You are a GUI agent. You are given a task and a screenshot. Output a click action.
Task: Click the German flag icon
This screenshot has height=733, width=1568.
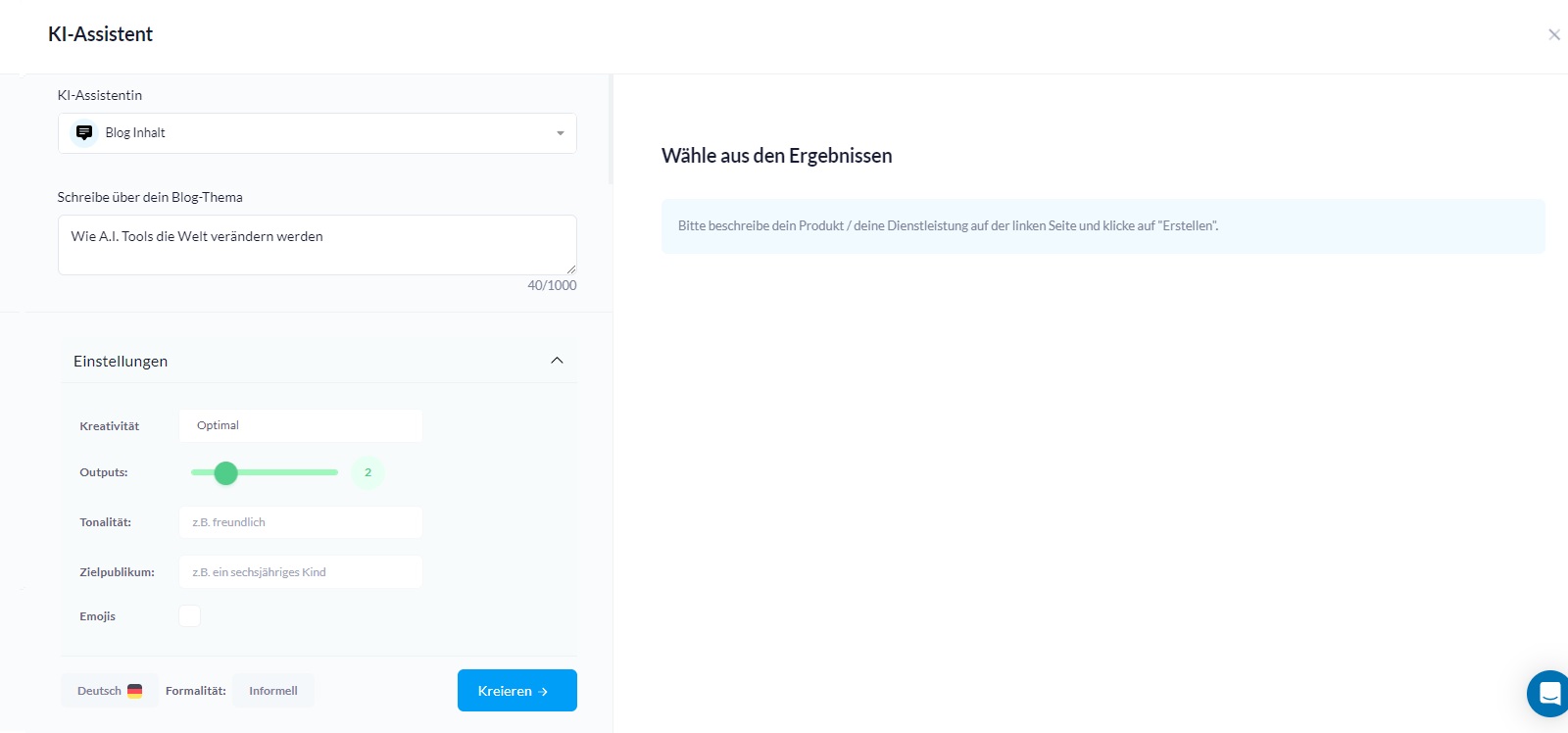[x=135, y=691]
